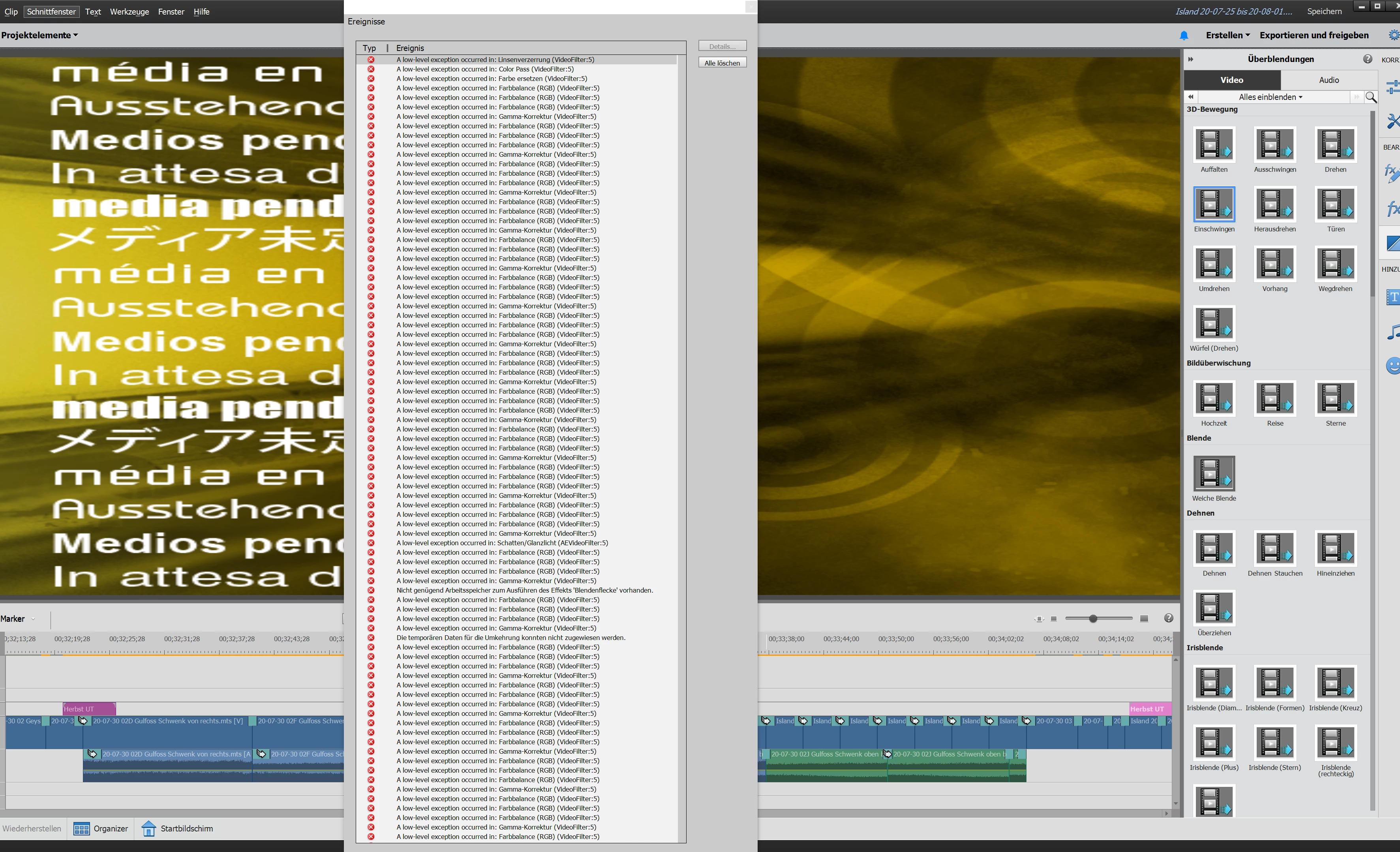Go to Startbildschirm home icon

click(x=149, y=829)
